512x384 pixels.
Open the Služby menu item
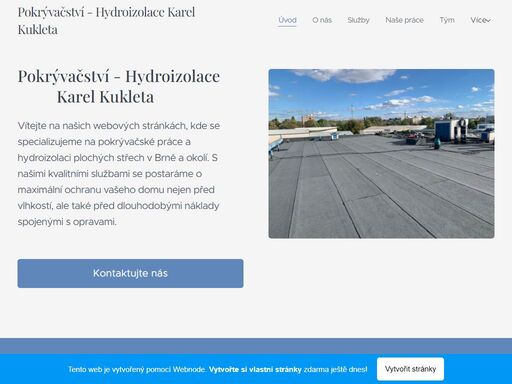click(358, 20)
